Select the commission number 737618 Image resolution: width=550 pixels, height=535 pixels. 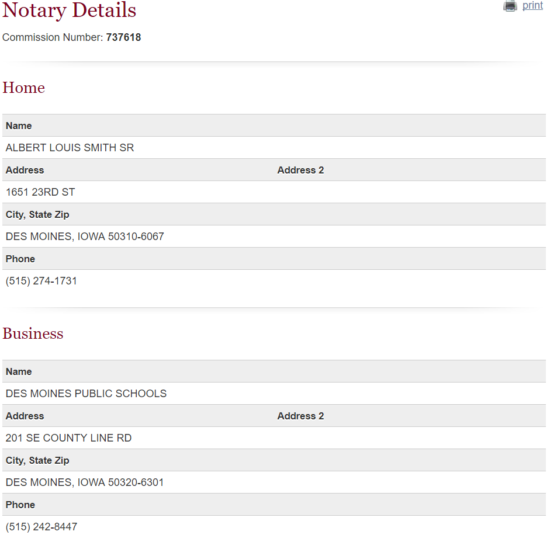coord(123,37)
